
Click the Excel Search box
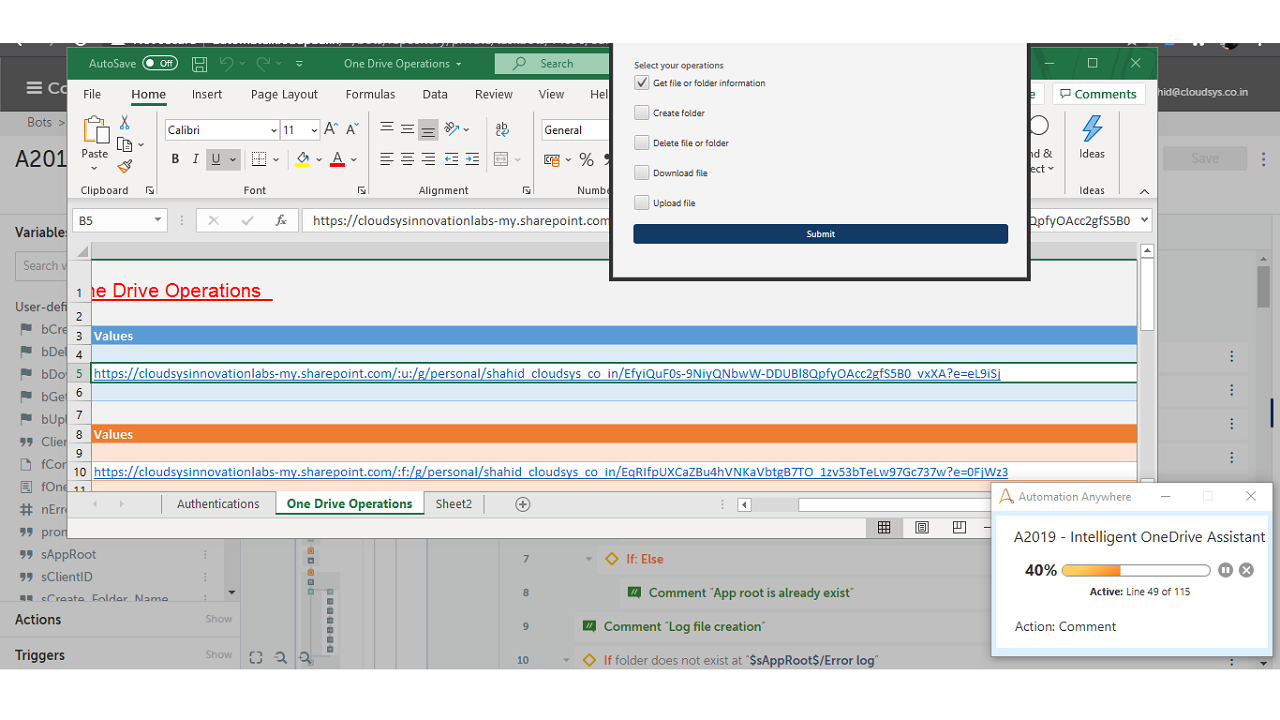[x=552, y=63]
